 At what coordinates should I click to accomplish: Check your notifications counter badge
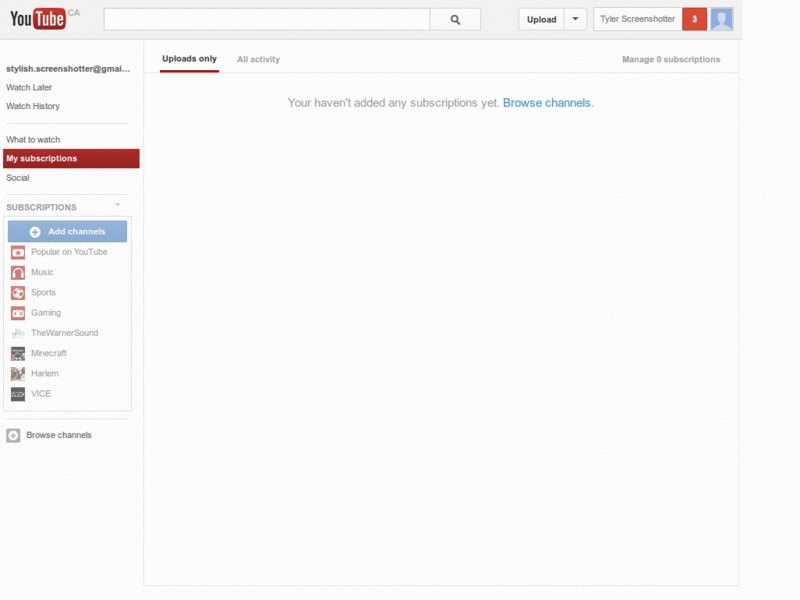click(694, 18)
